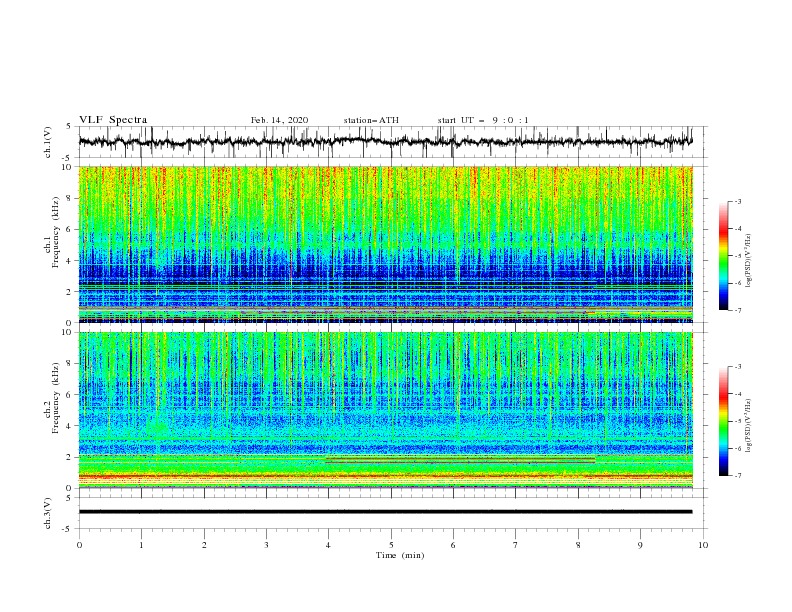Click time axis tick label "0"
This screenshot has height=612, width=792.
(79, 545)
